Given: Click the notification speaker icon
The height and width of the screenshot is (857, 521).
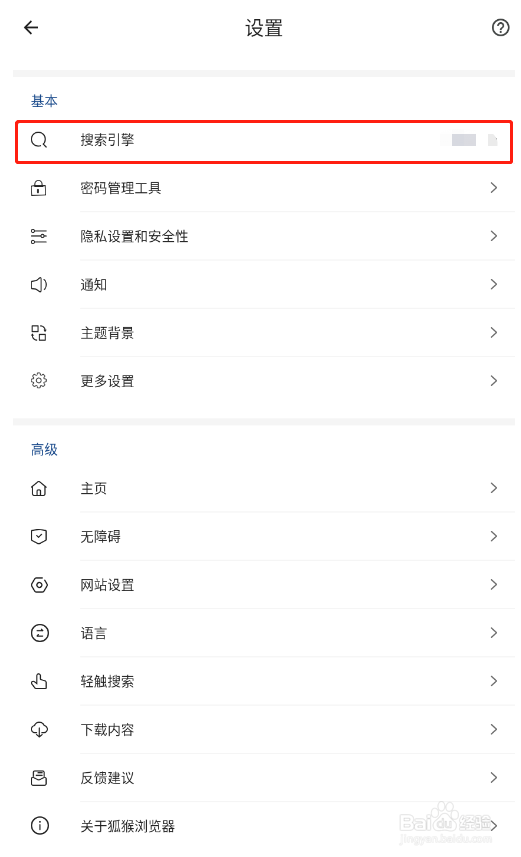Looking at the screenshot, I should pos(38,284).
